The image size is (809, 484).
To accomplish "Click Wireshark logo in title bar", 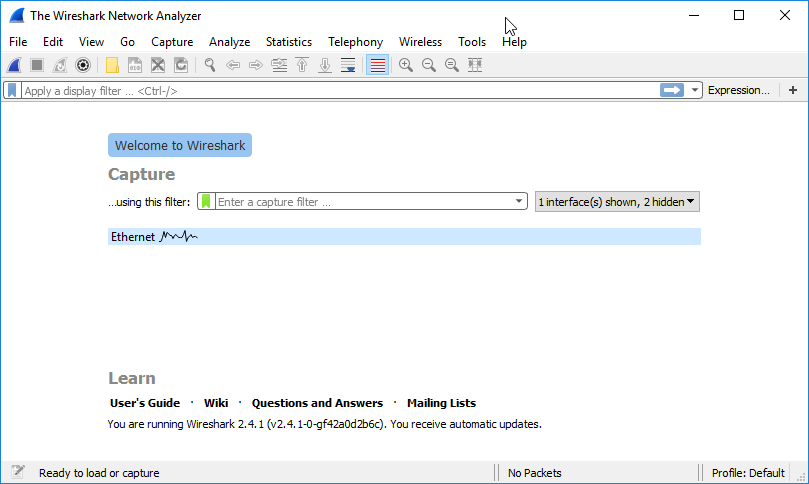I will tap(17, 15).
